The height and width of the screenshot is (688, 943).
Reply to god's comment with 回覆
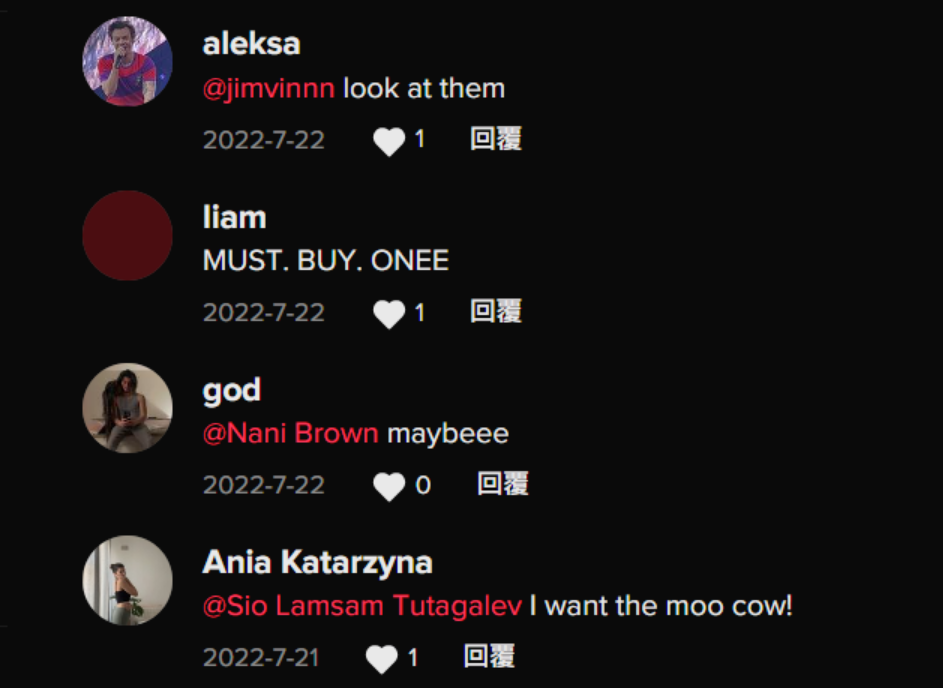point(503,484)
